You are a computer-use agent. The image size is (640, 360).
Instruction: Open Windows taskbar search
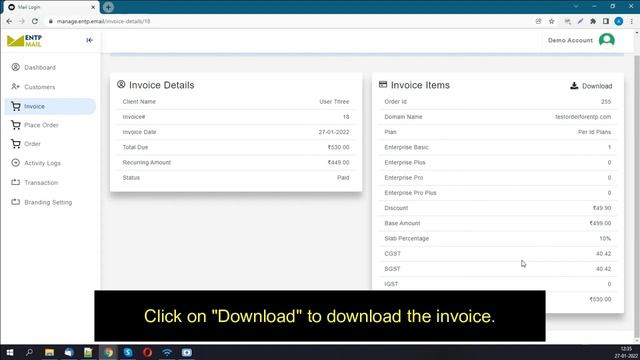(29, 352)
